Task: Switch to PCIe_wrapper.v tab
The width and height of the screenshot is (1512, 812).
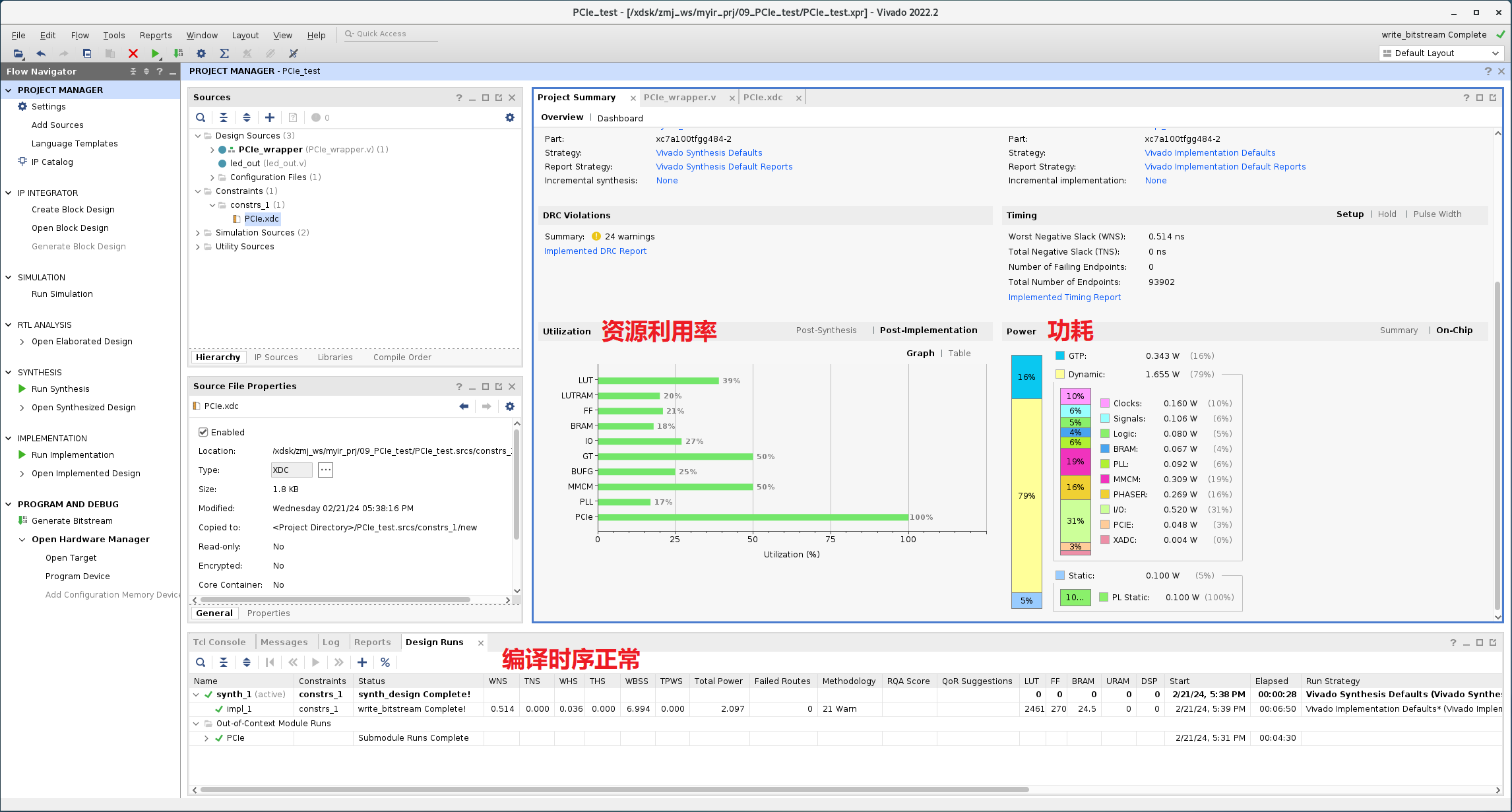Action: click(x=679, y=97)
